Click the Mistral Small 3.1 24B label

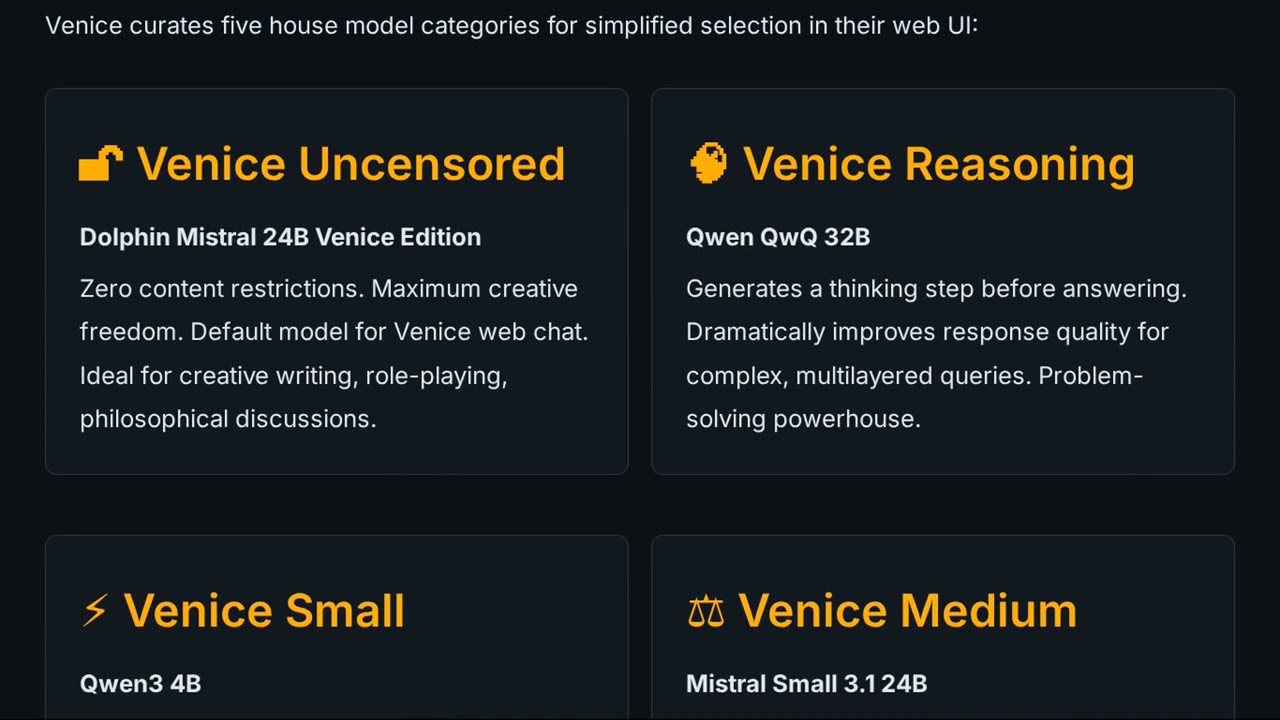(x=806, y=684)
